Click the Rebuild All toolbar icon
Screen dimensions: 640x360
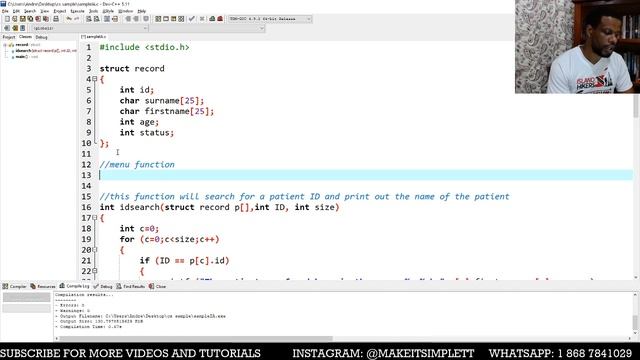point(181,19)
